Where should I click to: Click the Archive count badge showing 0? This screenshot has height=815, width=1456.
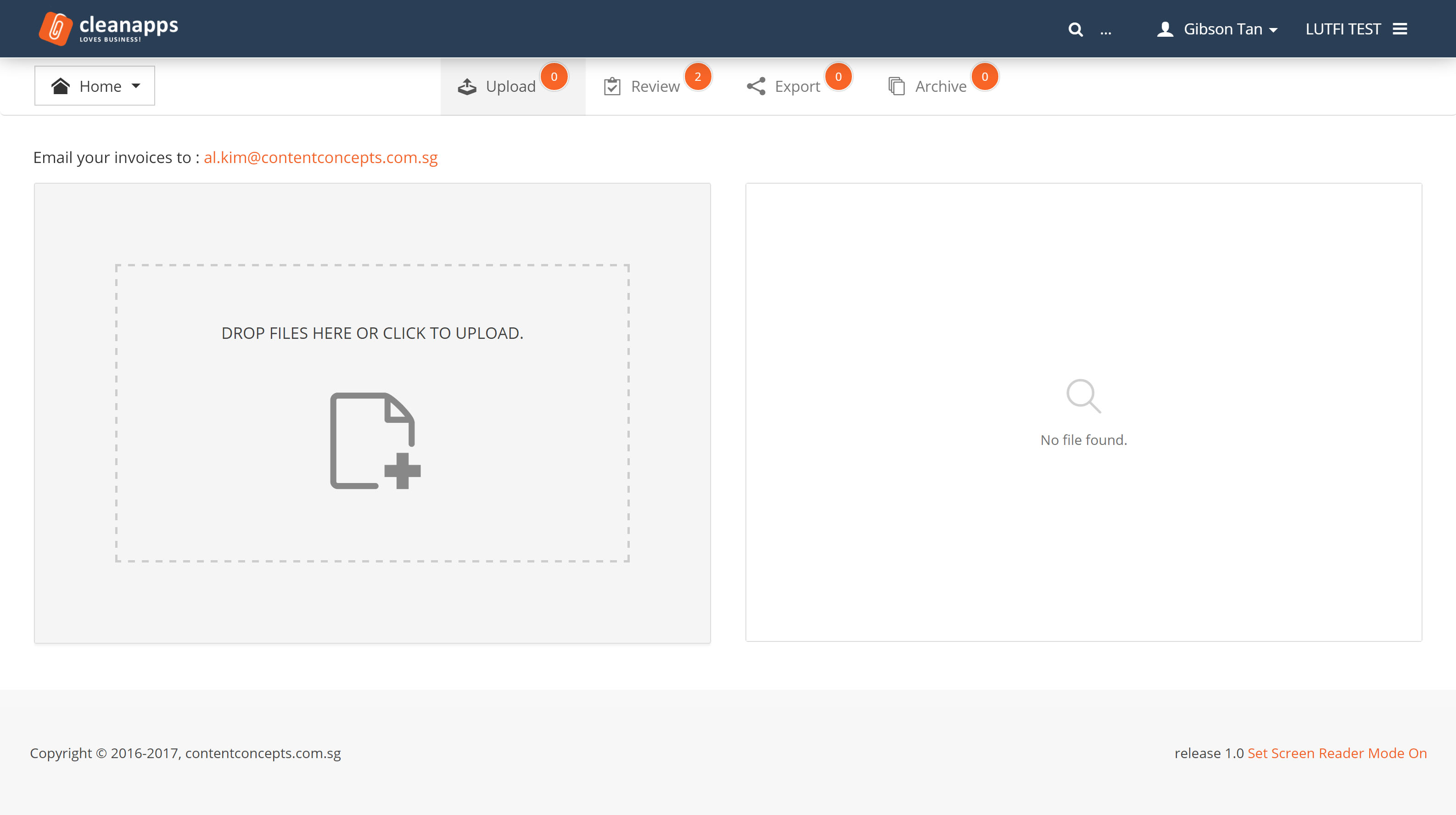click(985, 77)
